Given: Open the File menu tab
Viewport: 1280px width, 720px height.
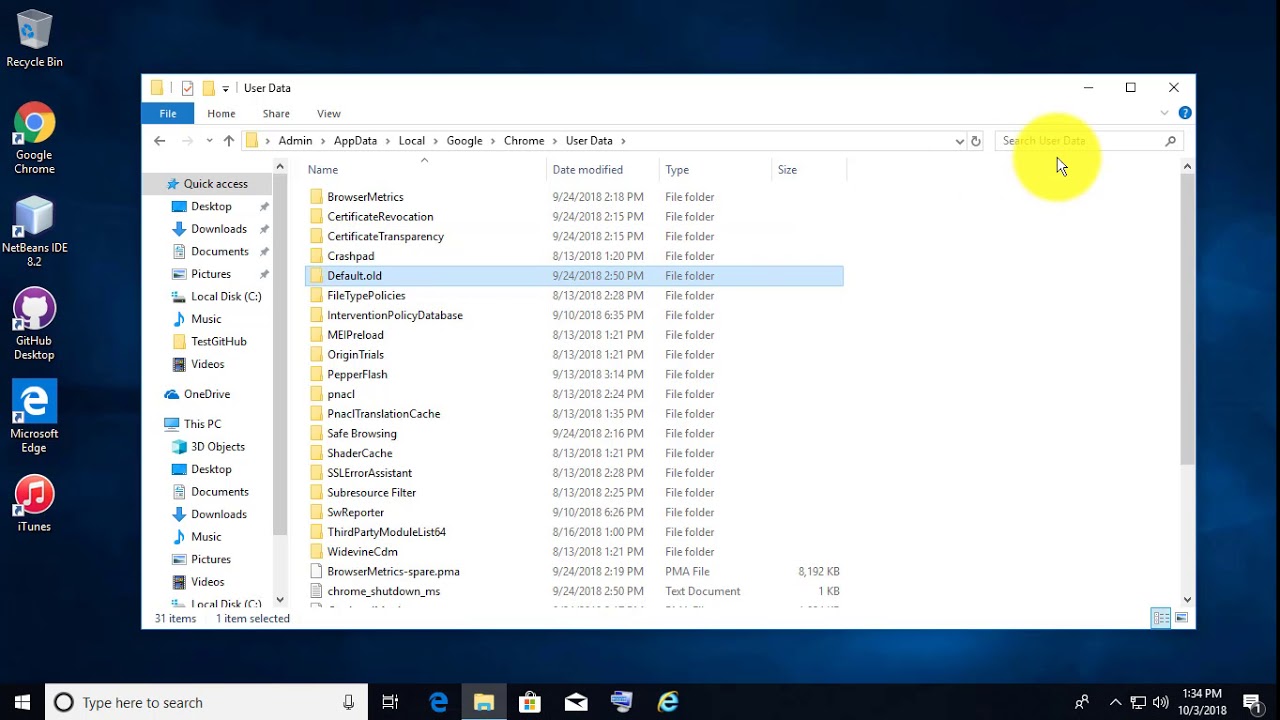Looking at the screenshot, I should click(x=168, y=114).
